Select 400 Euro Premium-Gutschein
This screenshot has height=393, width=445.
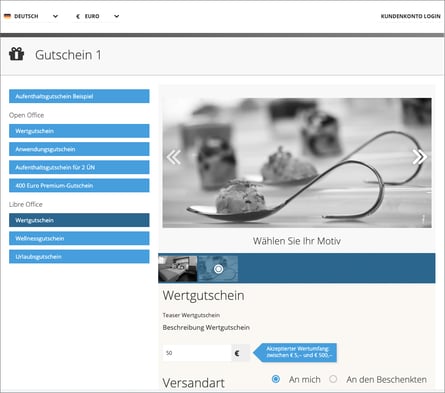[x=79, y=185]
